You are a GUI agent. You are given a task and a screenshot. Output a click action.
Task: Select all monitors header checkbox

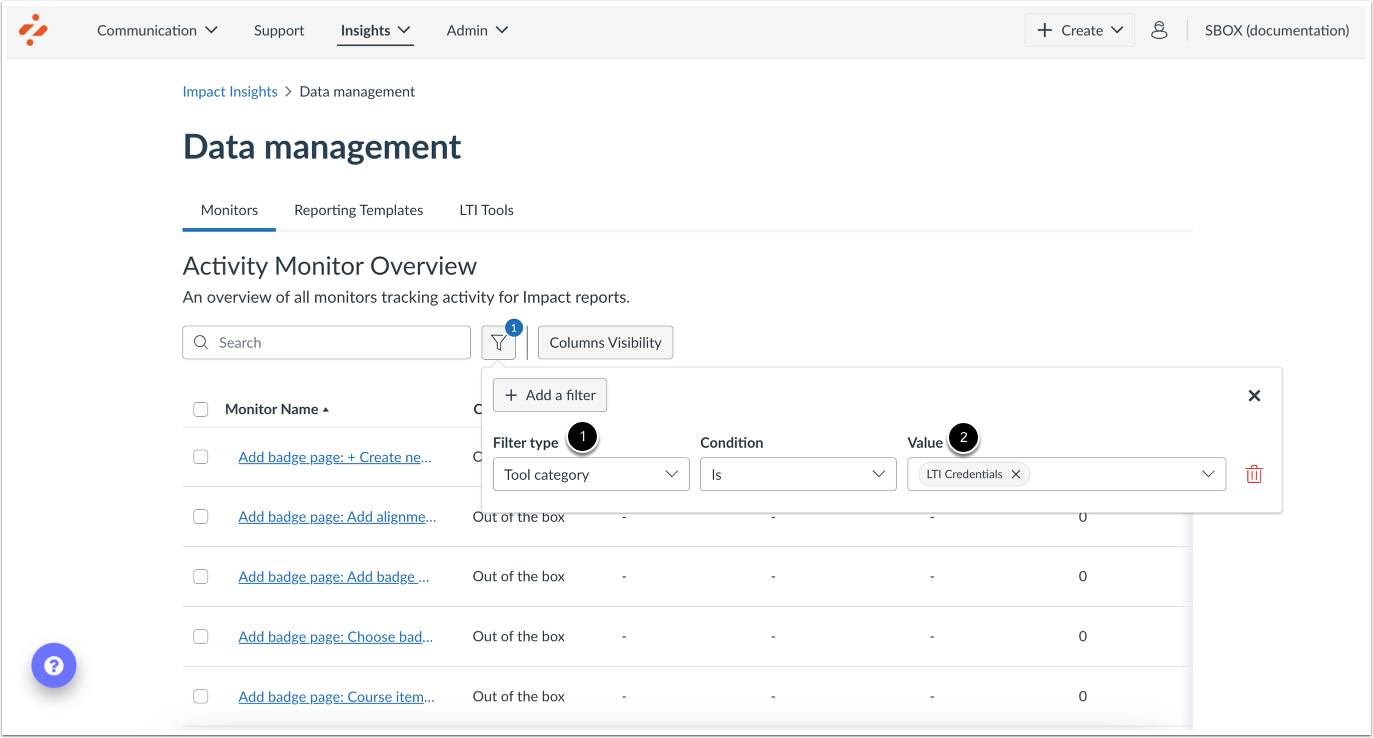click(x=201, y=409)
